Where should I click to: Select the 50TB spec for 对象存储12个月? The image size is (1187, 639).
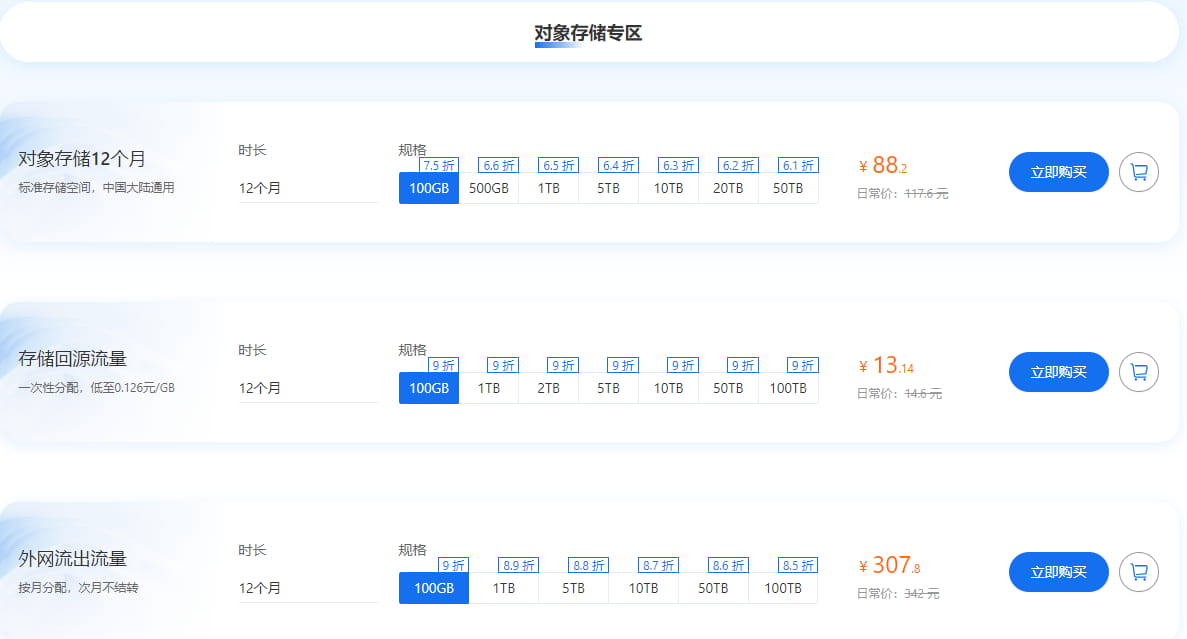pos(788,187)
